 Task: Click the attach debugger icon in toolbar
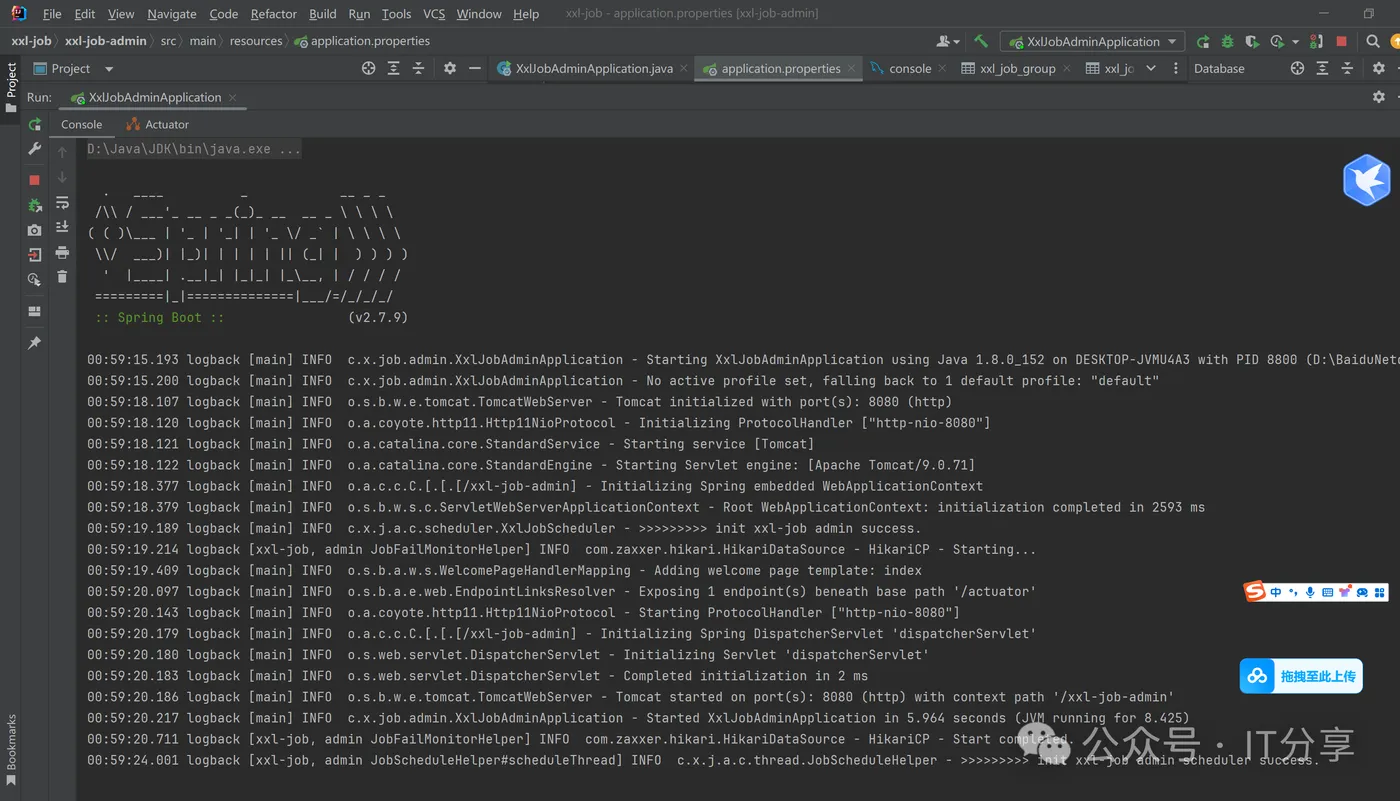(1317, 41)
